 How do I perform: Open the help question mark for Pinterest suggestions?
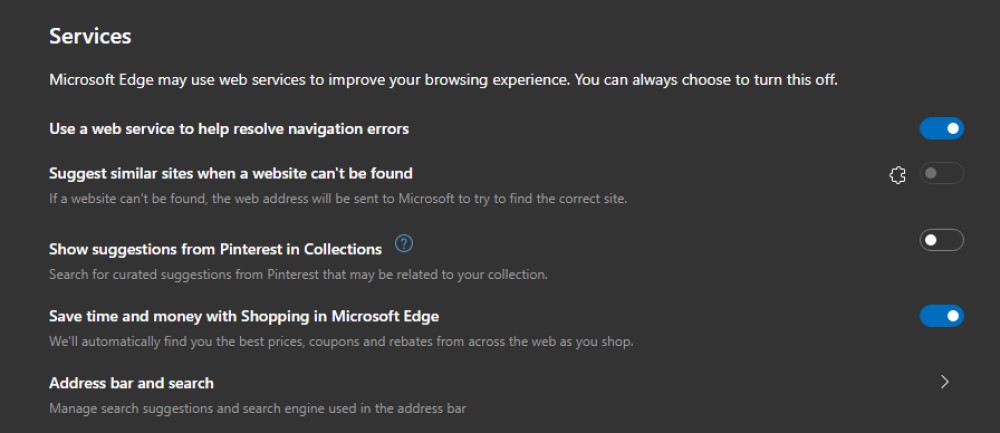pos(404,243)
